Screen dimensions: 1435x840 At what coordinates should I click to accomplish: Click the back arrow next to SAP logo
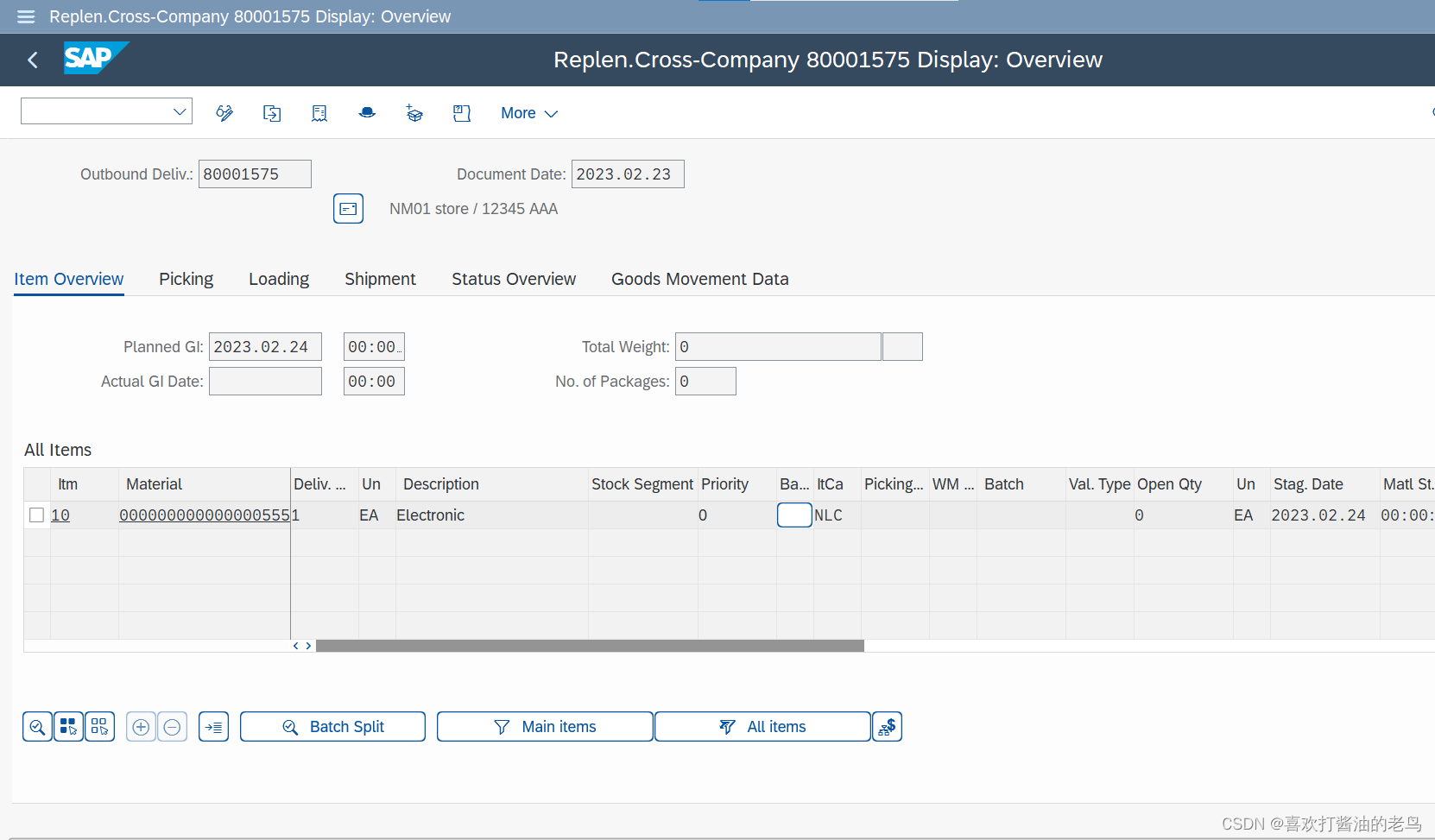(x=33, y=60)
